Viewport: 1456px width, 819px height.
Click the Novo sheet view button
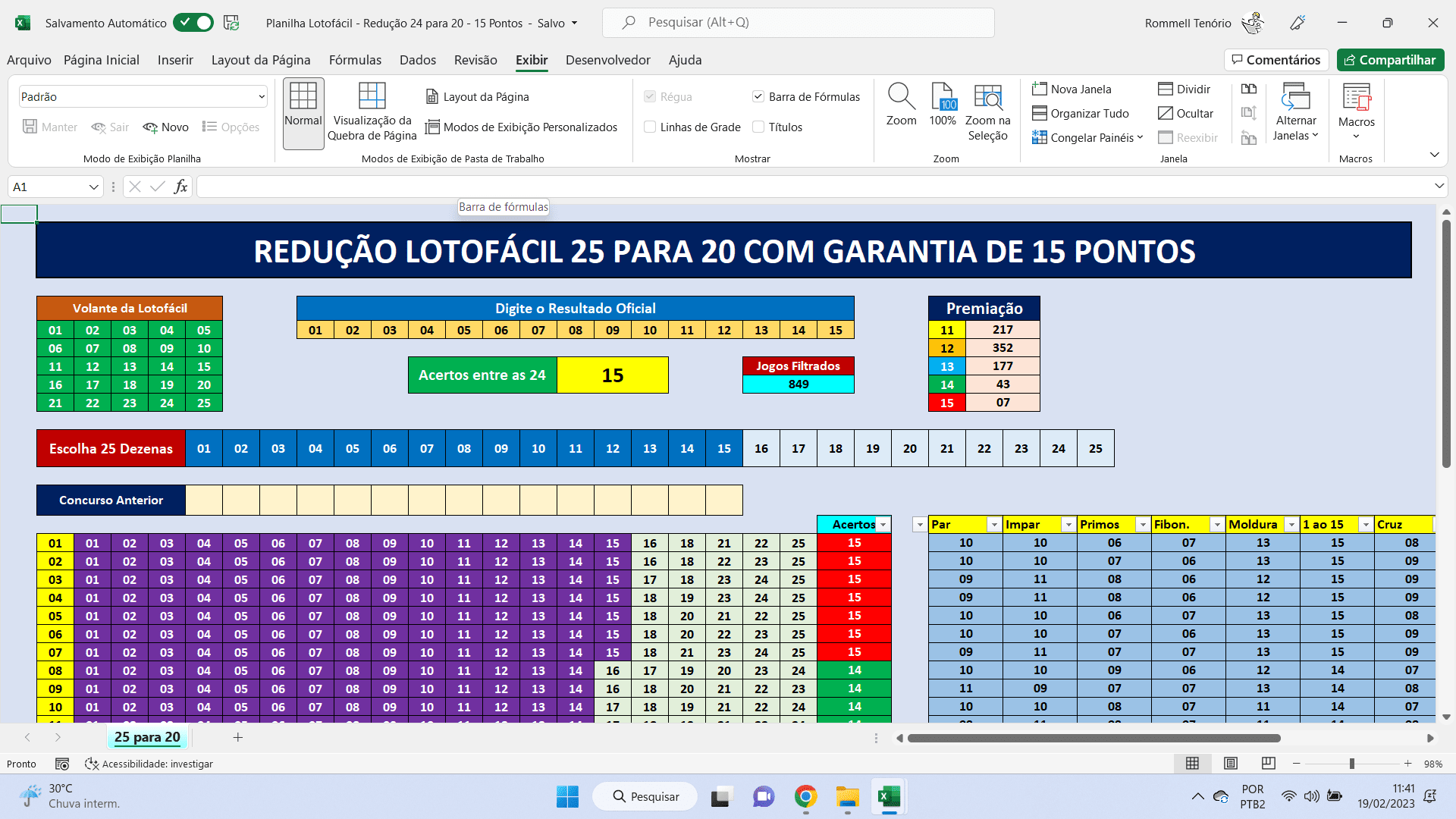tap(166, 127)
